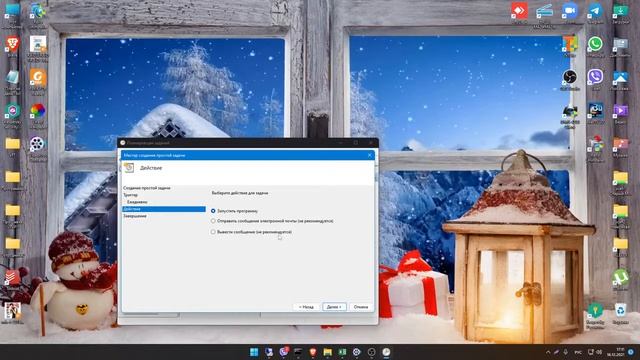
Task: Click the 'Далее' button in wizard
Action: pos(334,307)
